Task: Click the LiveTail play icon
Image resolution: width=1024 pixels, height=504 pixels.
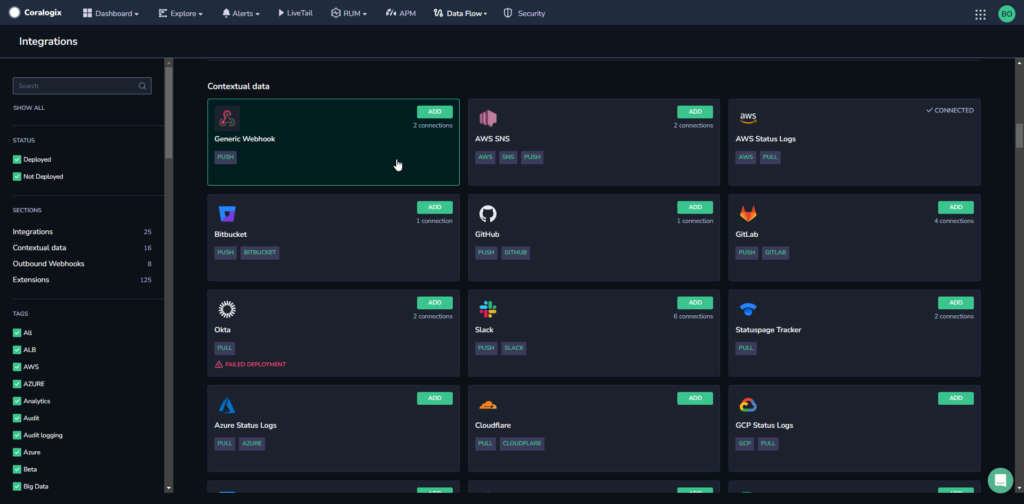Action: pos(281,13)
